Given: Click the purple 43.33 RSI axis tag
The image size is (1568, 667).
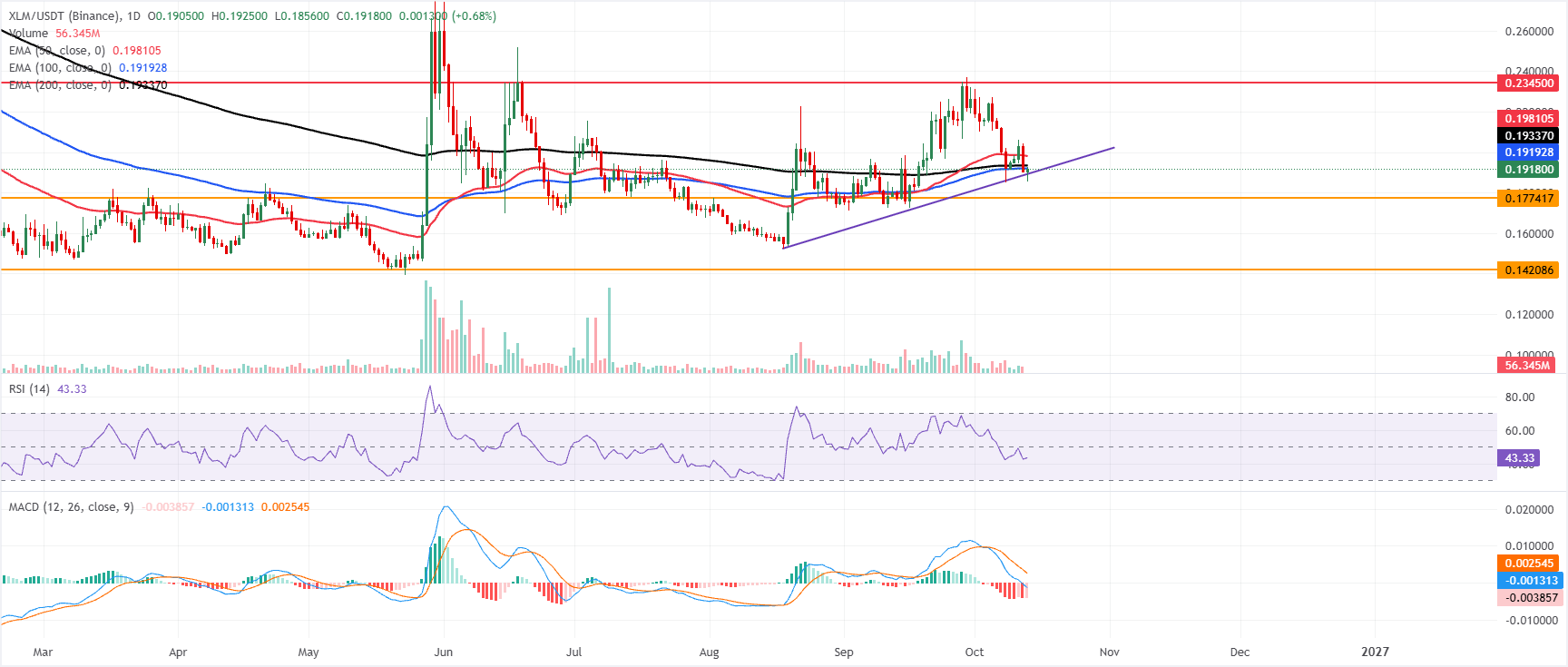Looking at the screenshot, I should [1520, 458].
